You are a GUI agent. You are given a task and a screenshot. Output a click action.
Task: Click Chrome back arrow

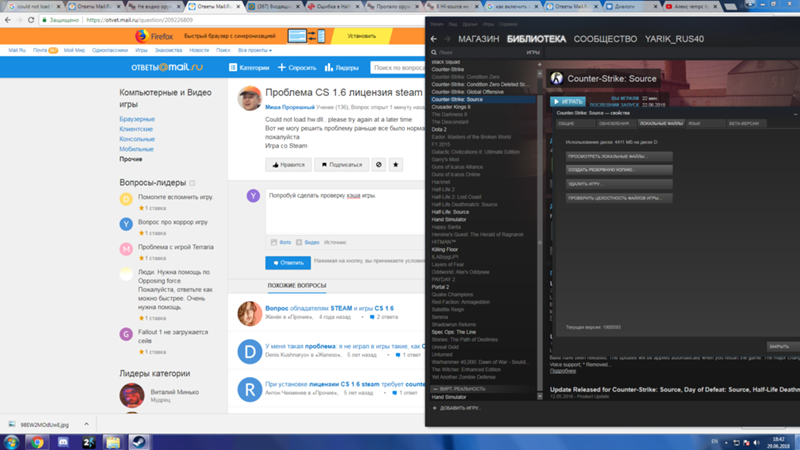tap(7, 20)
